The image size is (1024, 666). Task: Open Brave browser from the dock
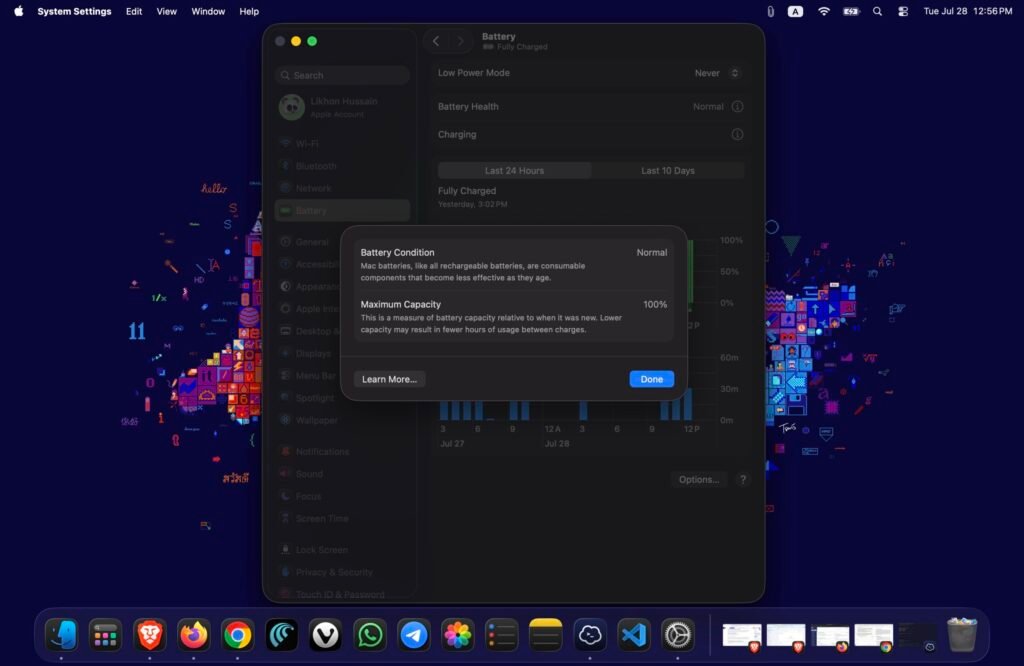[150, 635]
